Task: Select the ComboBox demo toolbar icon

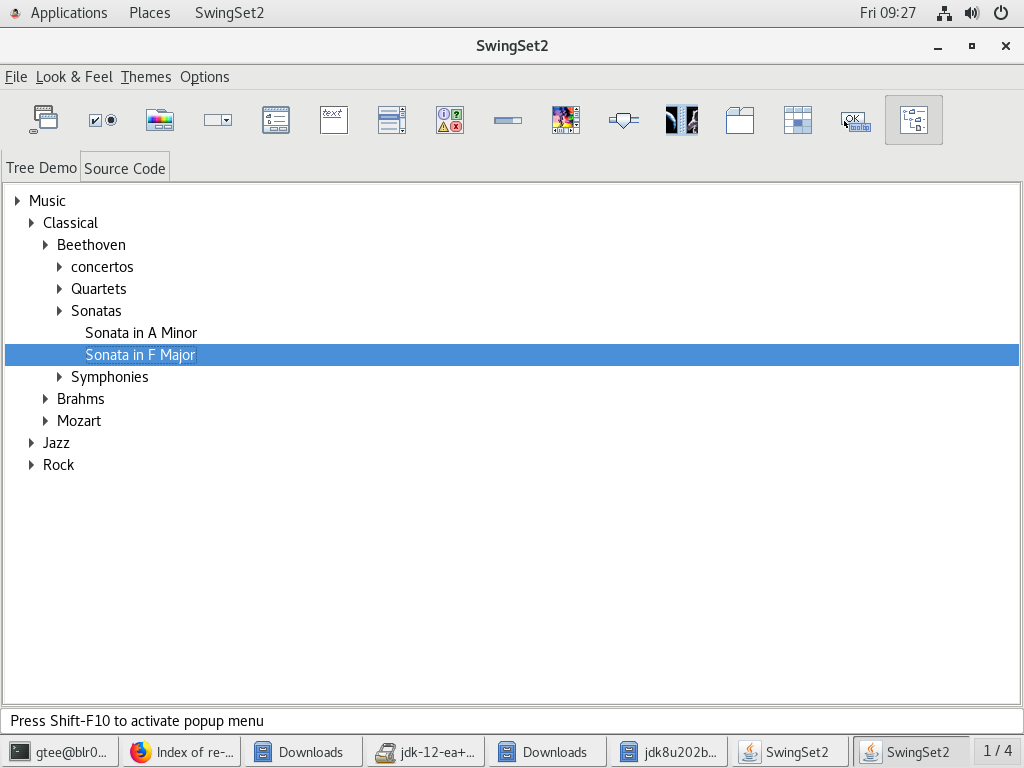Action: click(x=218, y=120)
